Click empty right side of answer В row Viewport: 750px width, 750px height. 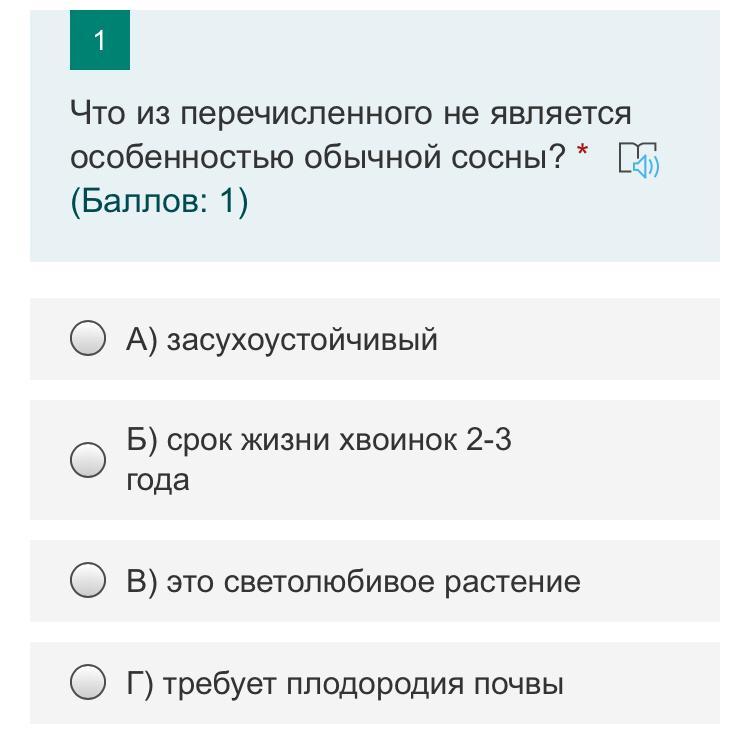[660, 581]
